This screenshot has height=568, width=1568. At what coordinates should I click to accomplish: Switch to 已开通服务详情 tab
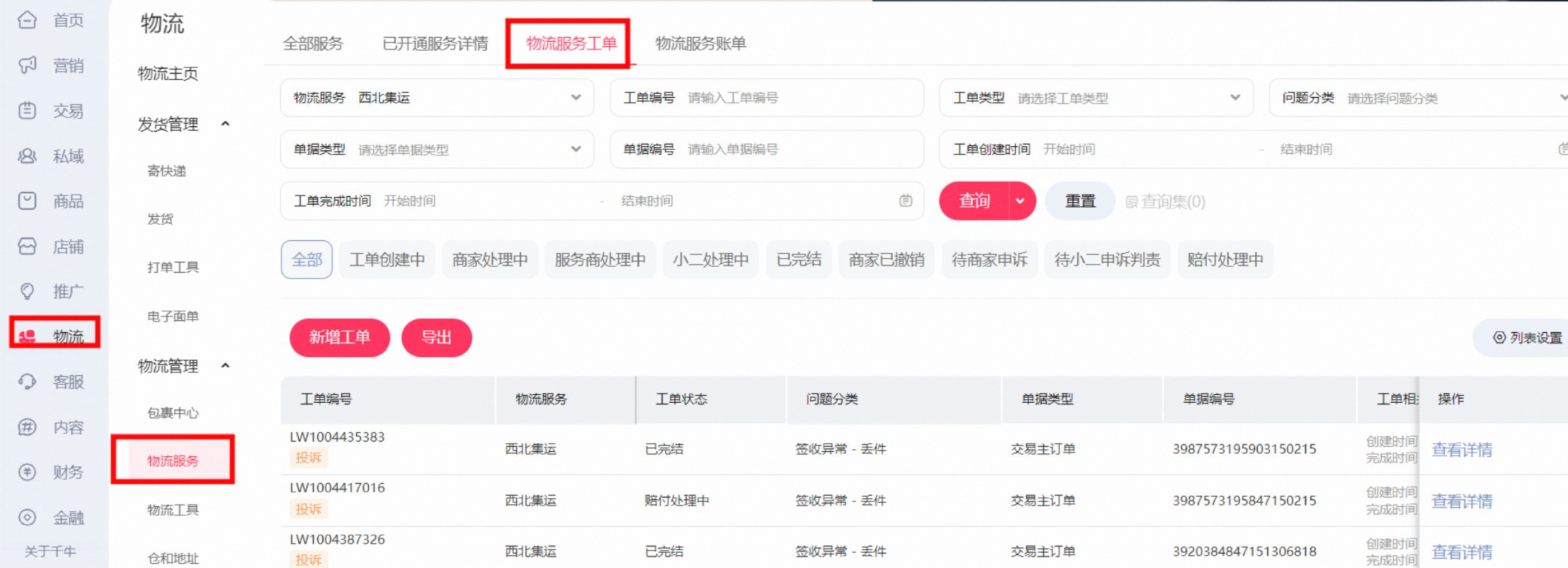[x=435, y=43]
